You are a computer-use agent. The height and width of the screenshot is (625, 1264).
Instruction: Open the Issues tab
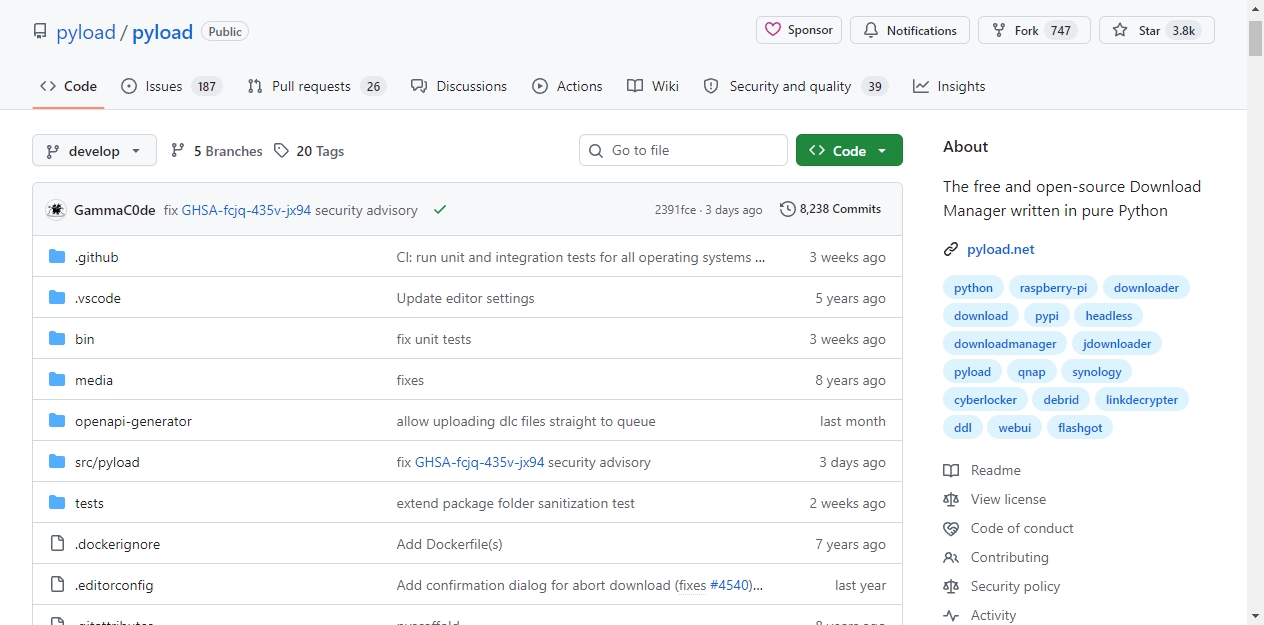click(x=171, y=86)
